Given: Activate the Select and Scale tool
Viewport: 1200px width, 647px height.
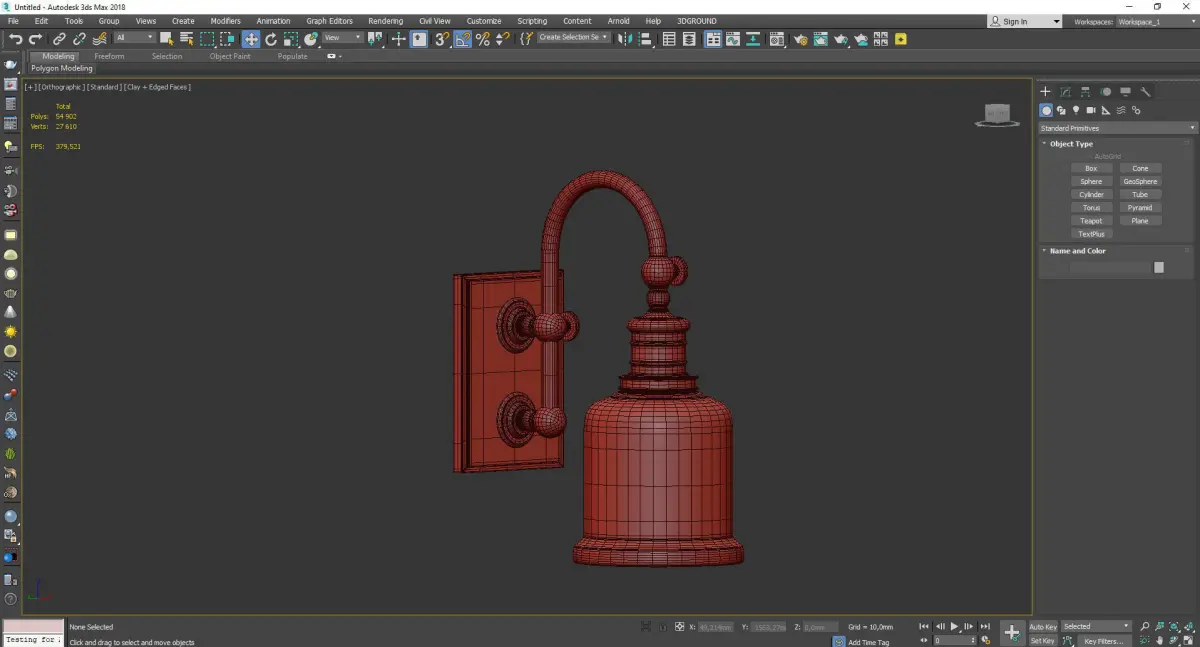Looking at the screenshot, I should click(x=290, y=39).
